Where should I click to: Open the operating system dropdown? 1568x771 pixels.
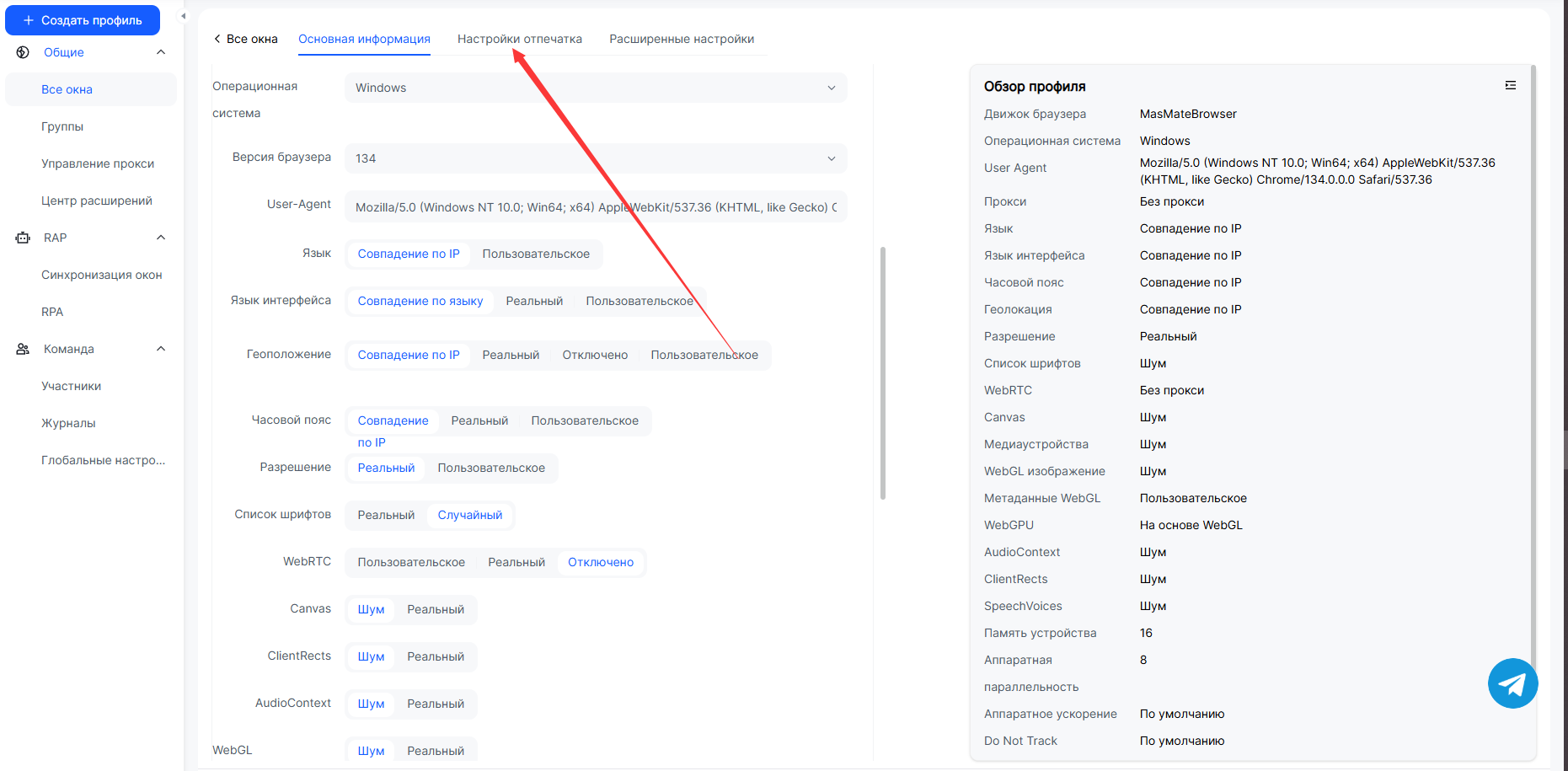coord(595,88)
